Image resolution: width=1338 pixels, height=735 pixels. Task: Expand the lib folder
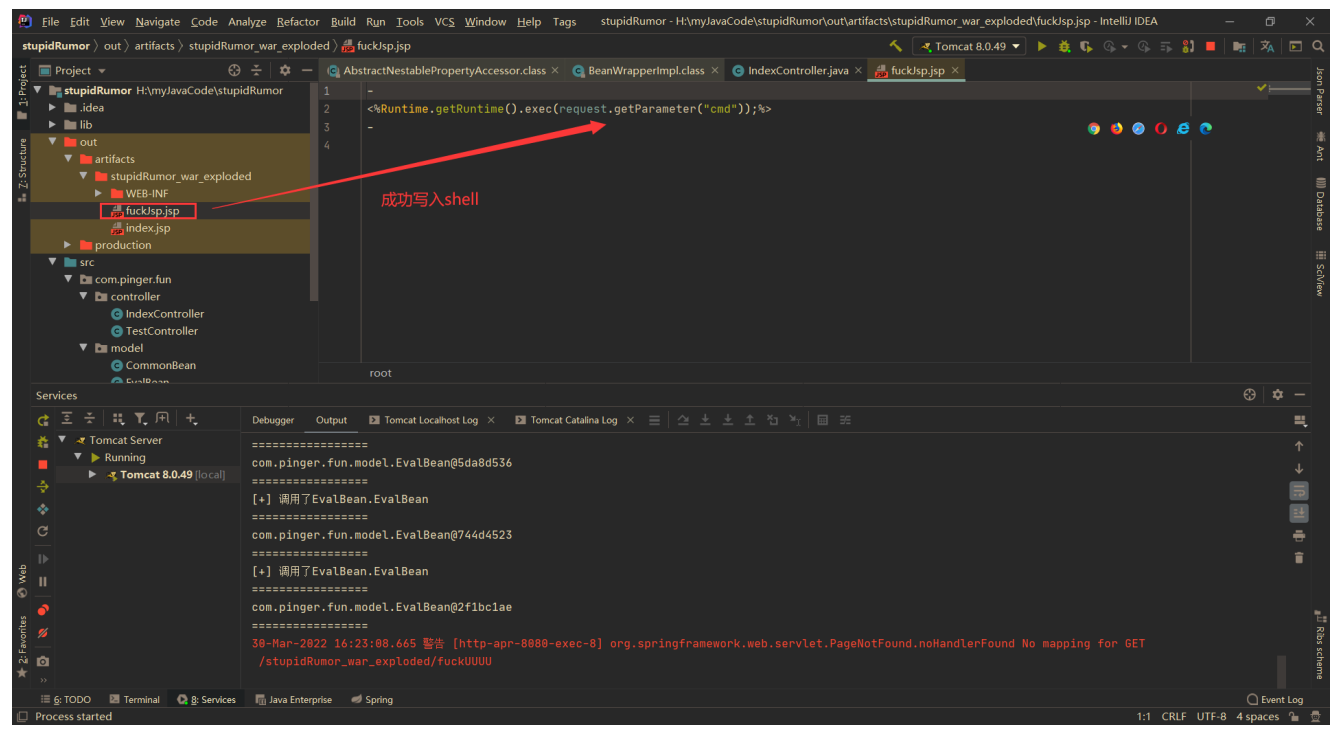coord(53,125)
